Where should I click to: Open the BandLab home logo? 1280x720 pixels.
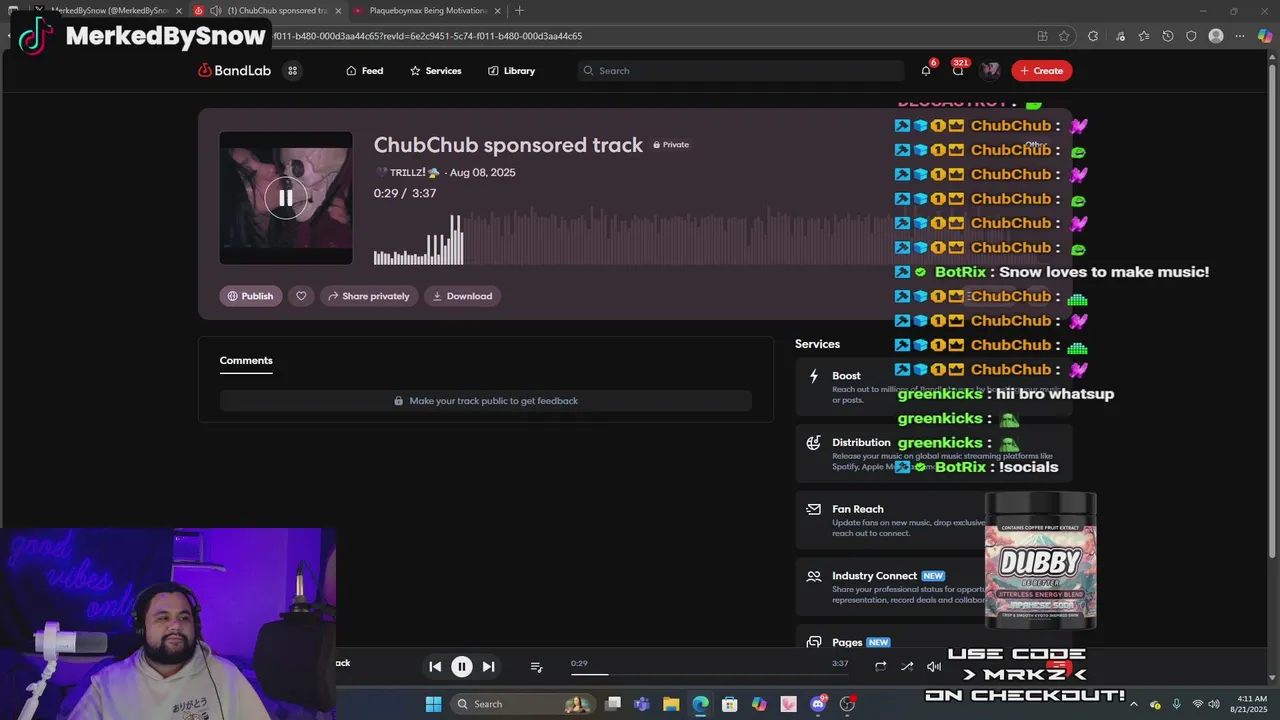[x=235, y=71]
